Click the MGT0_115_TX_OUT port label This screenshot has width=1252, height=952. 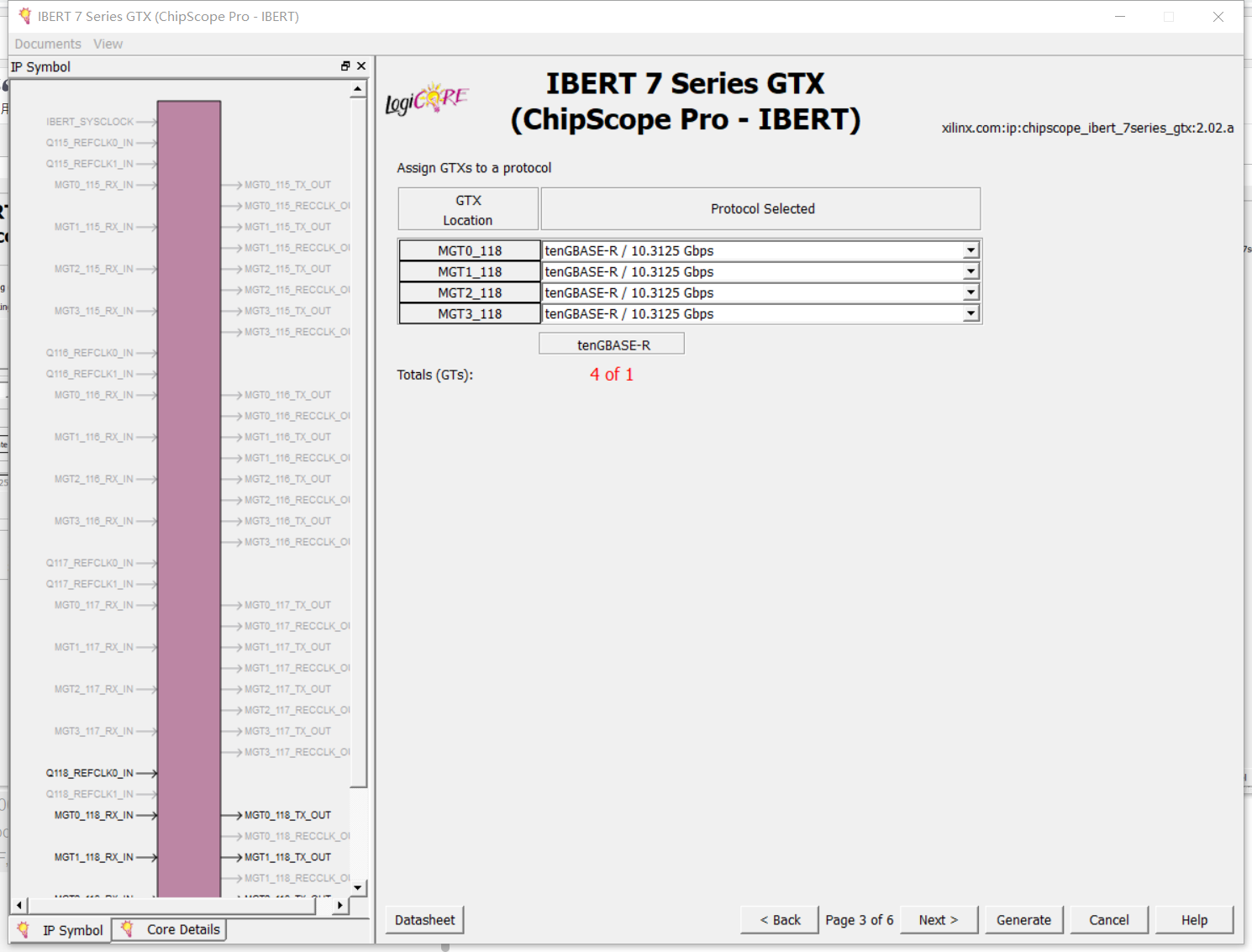[288, 185]
